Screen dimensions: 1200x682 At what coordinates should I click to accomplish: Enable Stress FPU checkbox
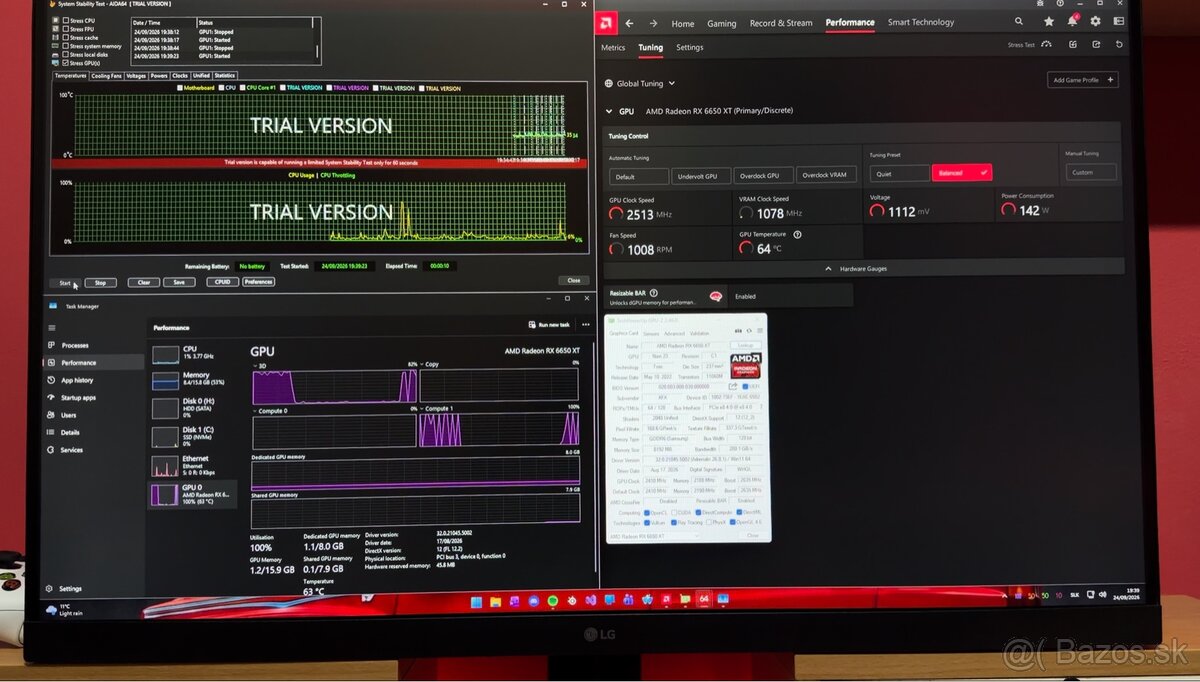point(67,29)
